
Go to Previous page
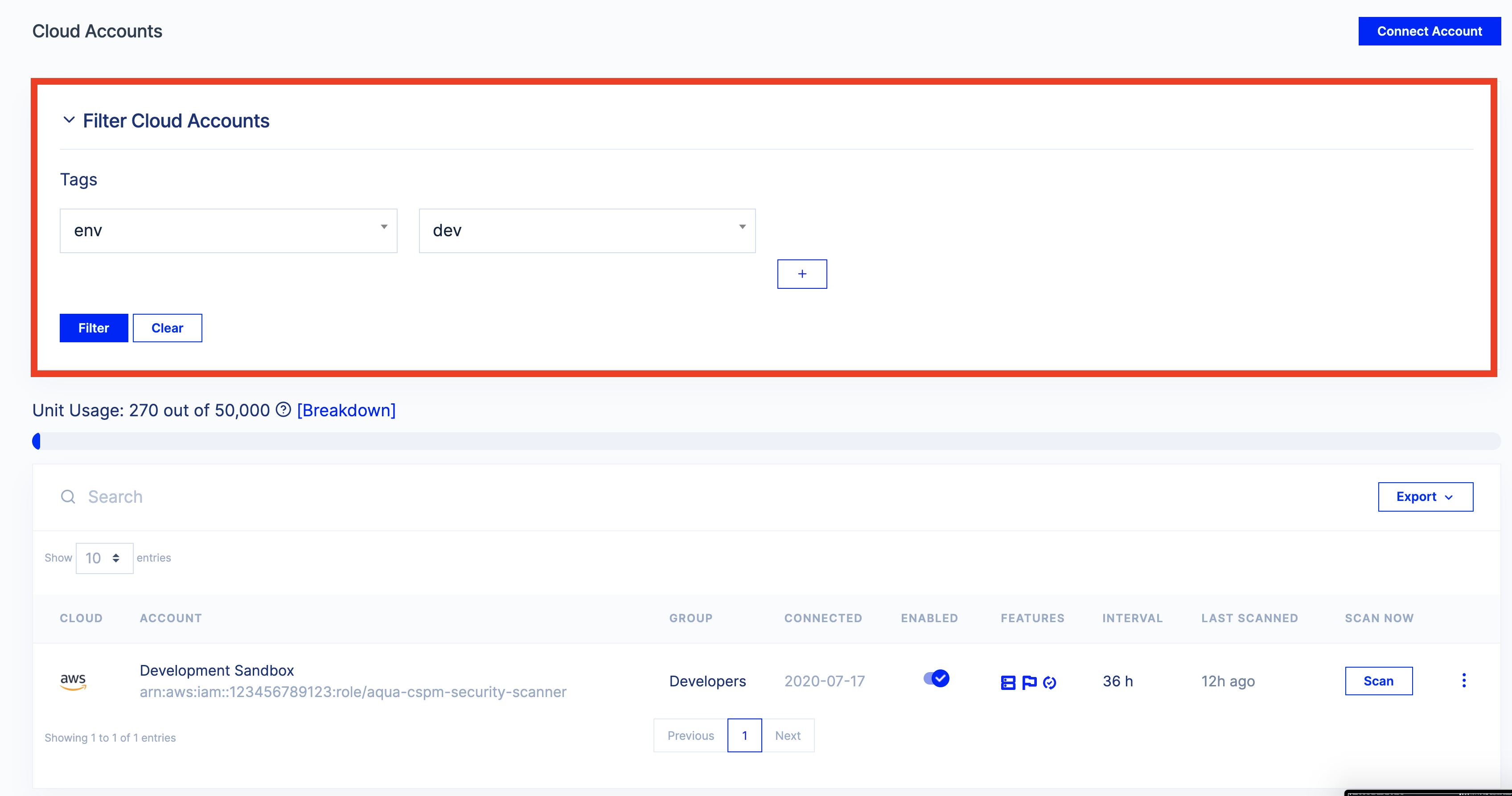pos(690,735)
